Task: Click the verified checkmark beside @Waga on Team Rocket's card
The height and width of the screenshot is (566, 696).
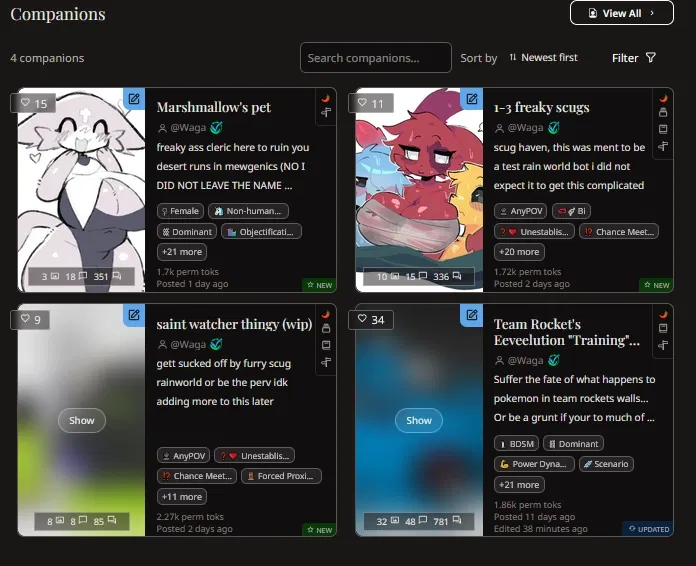Action: 554,360
